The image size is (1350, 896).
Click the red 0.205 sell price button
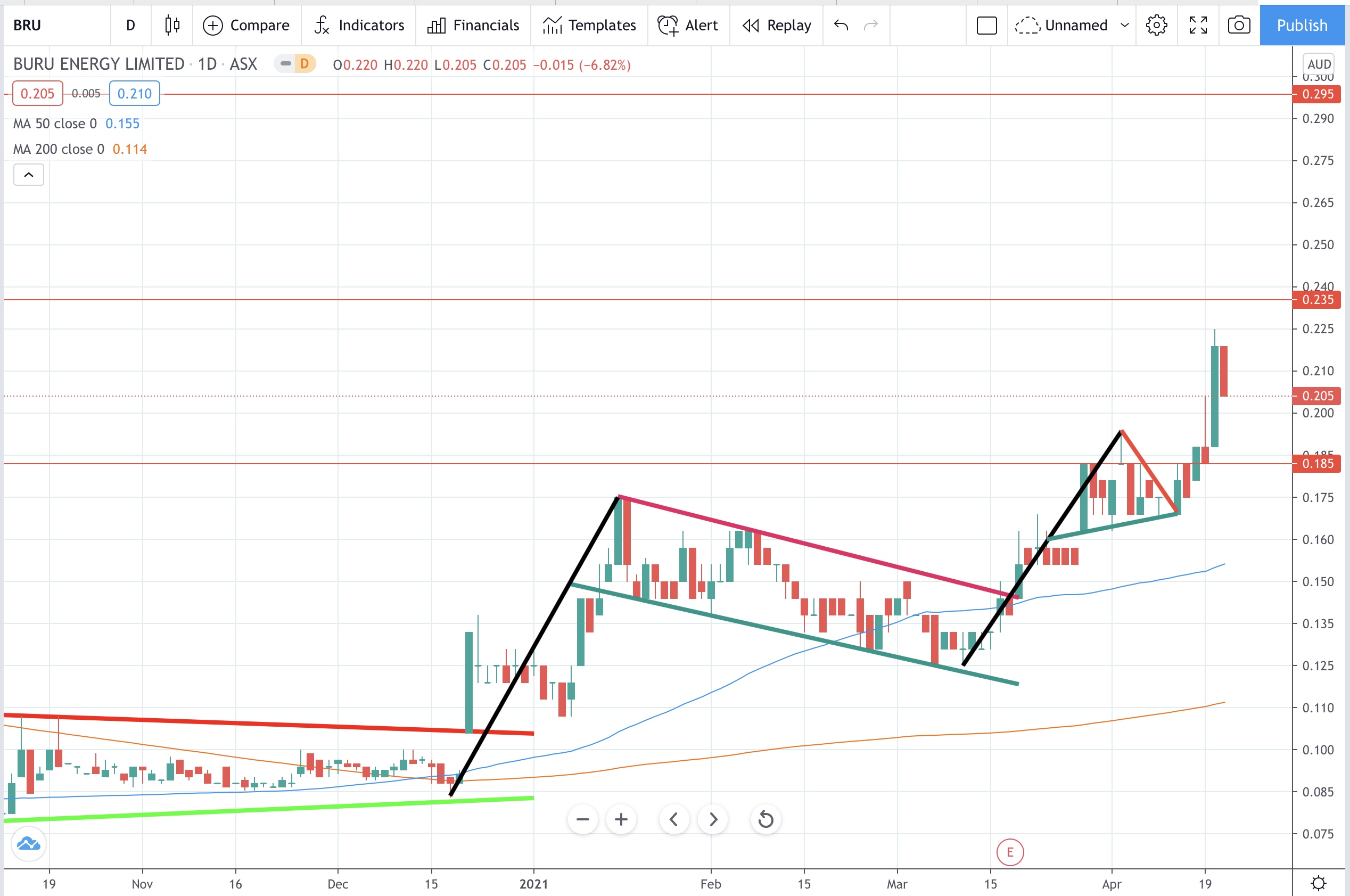[37, 93]
